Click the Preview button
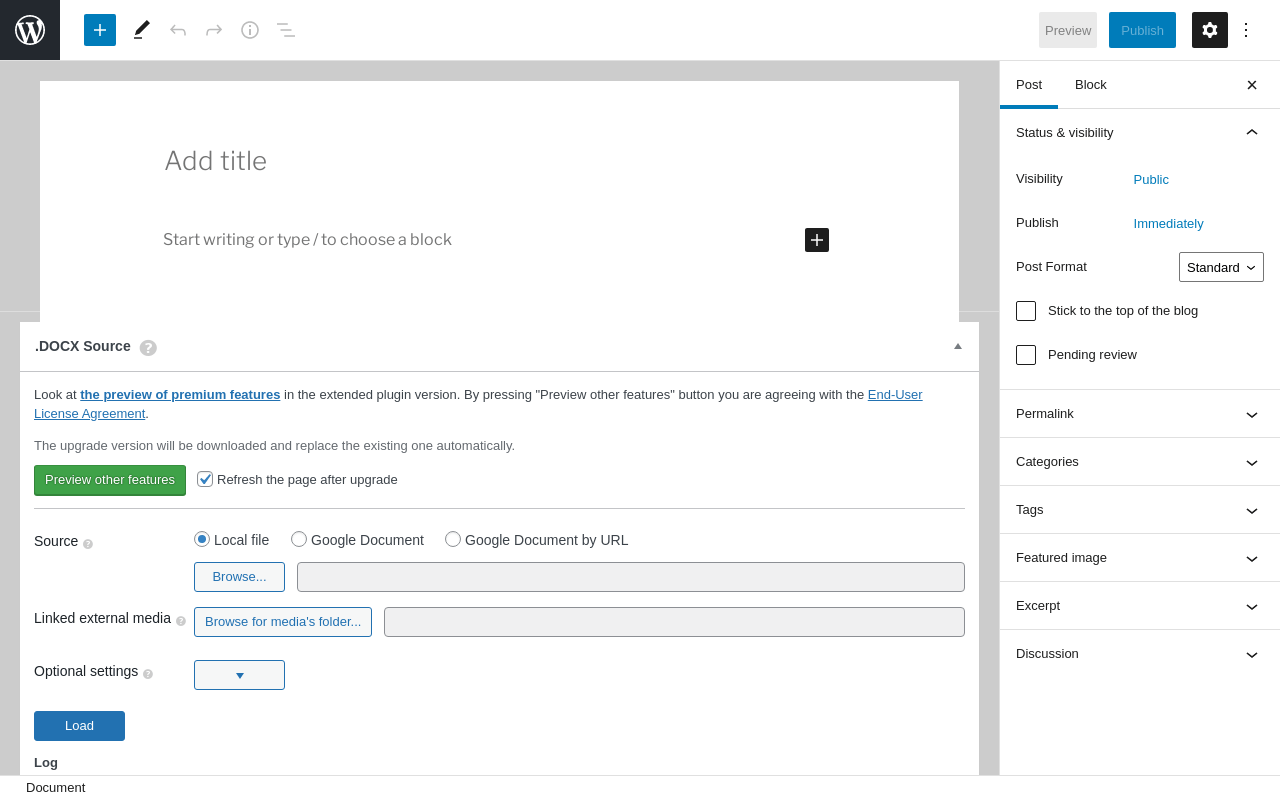The height and width of the screenshot is (800, 1280). pos(1068,30)
